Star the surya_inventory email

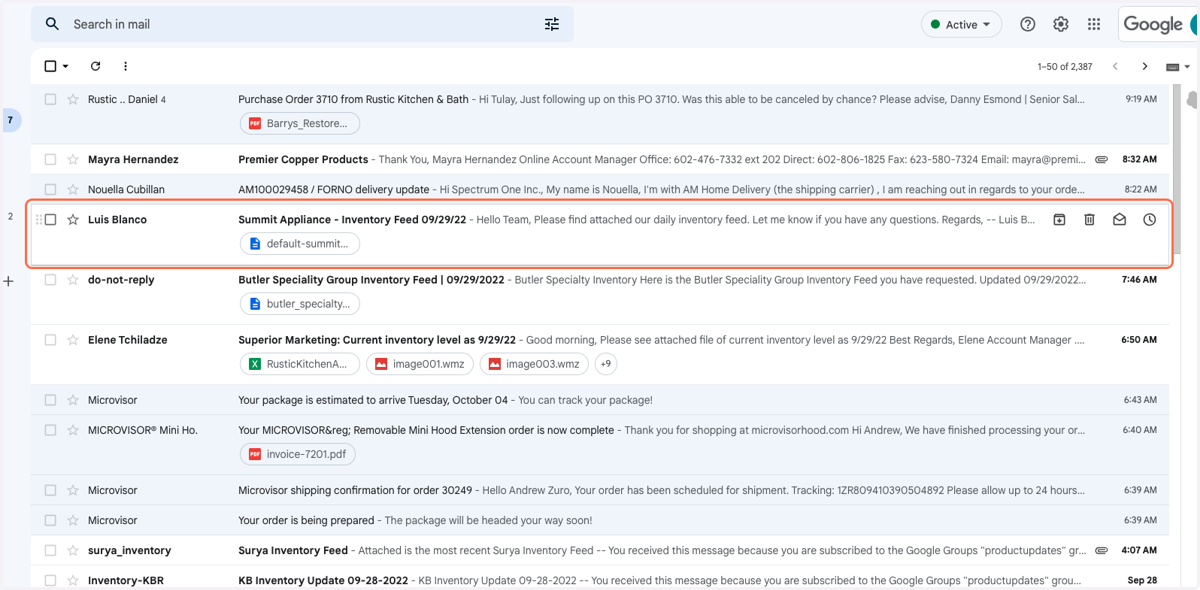click(73, 550)
